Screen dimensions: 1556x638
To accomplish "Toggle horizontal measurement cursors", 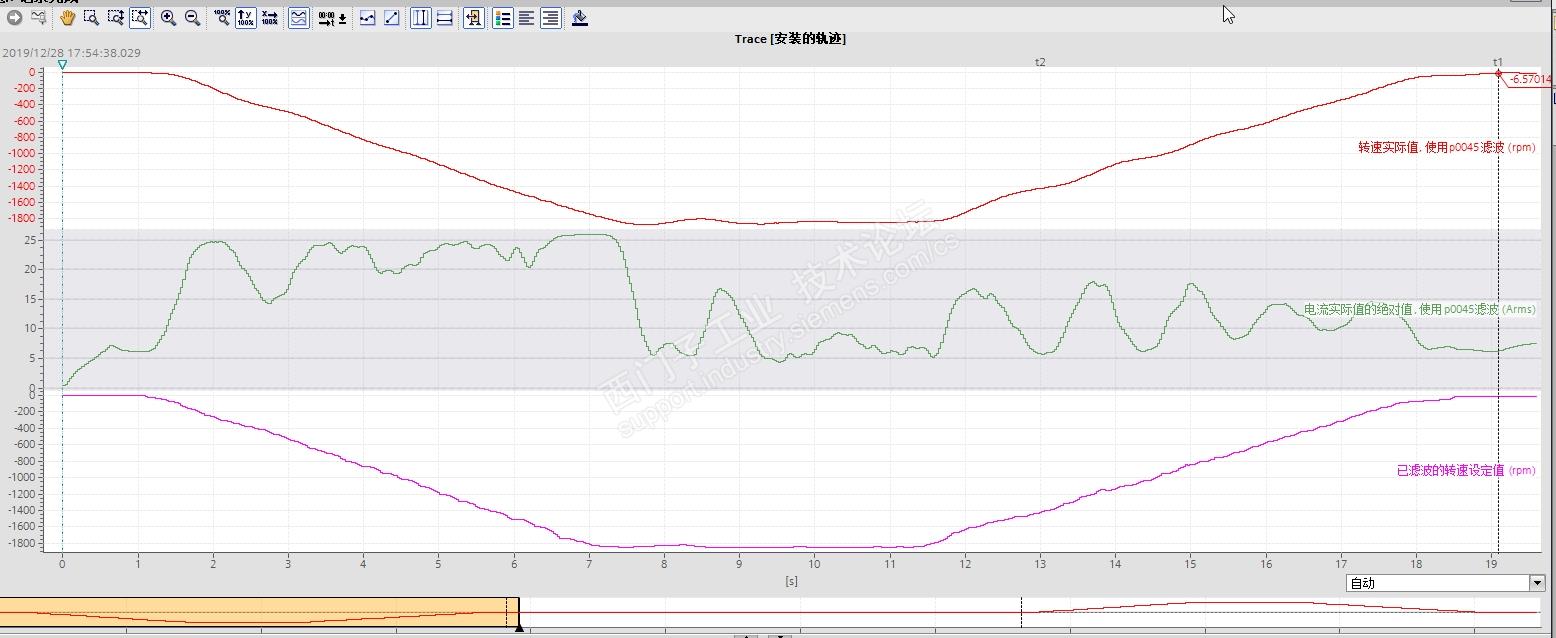I will pyautogui.click(x=445, y=18).
